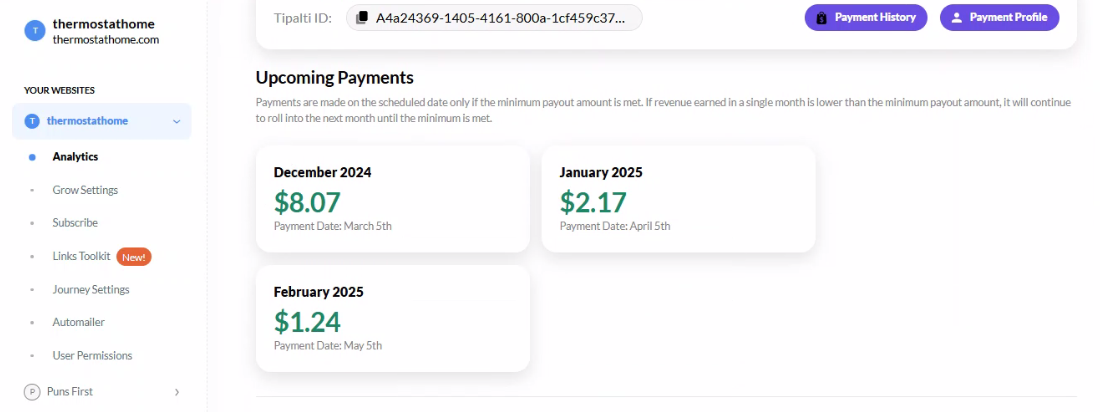The image size is (1100, 412).
Task: Navigate to User Permissions
Action: (93, 356)
